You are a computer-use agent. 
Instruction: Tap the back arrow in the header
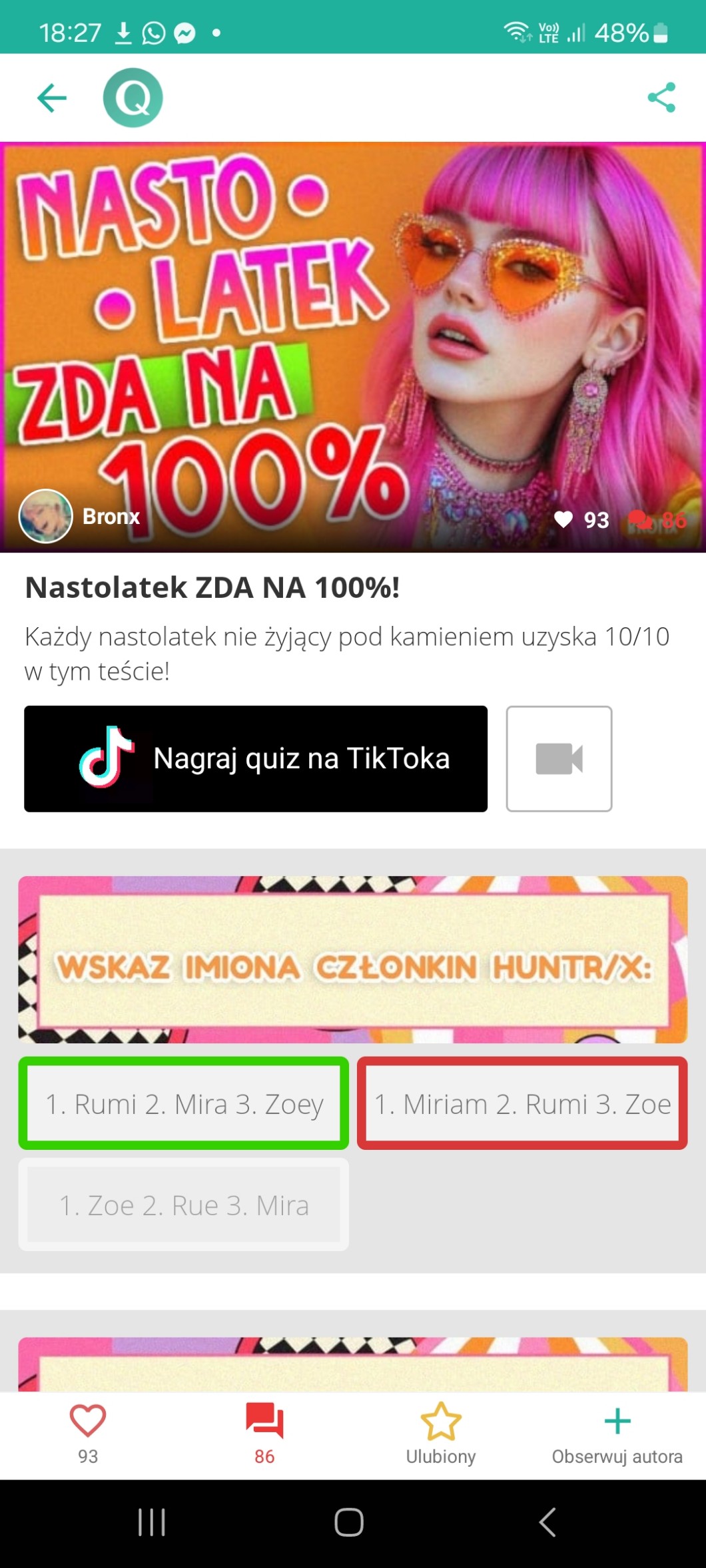click(x=52, y=99)
